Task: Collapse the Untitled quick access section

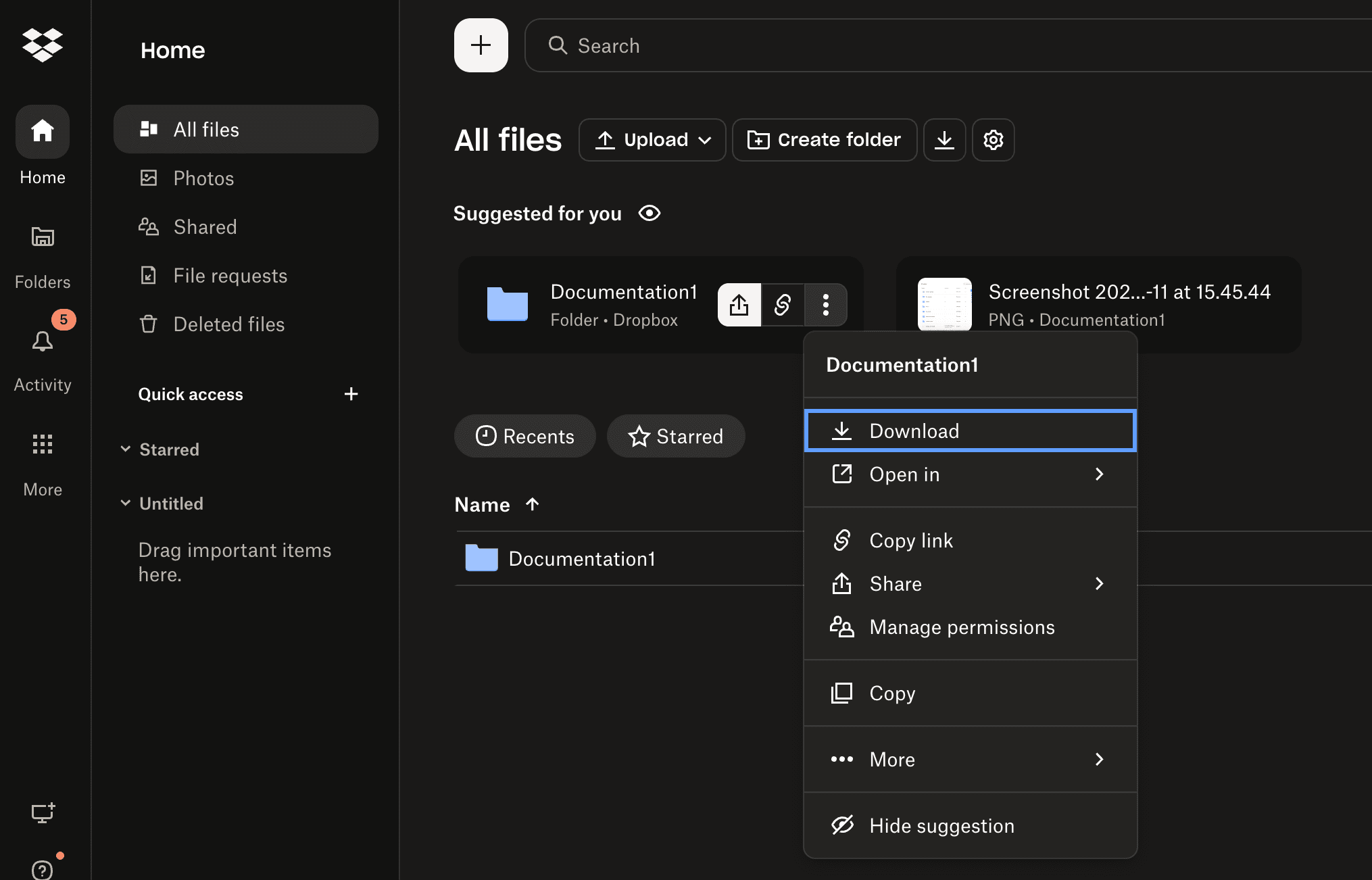Action: point(126,503)
